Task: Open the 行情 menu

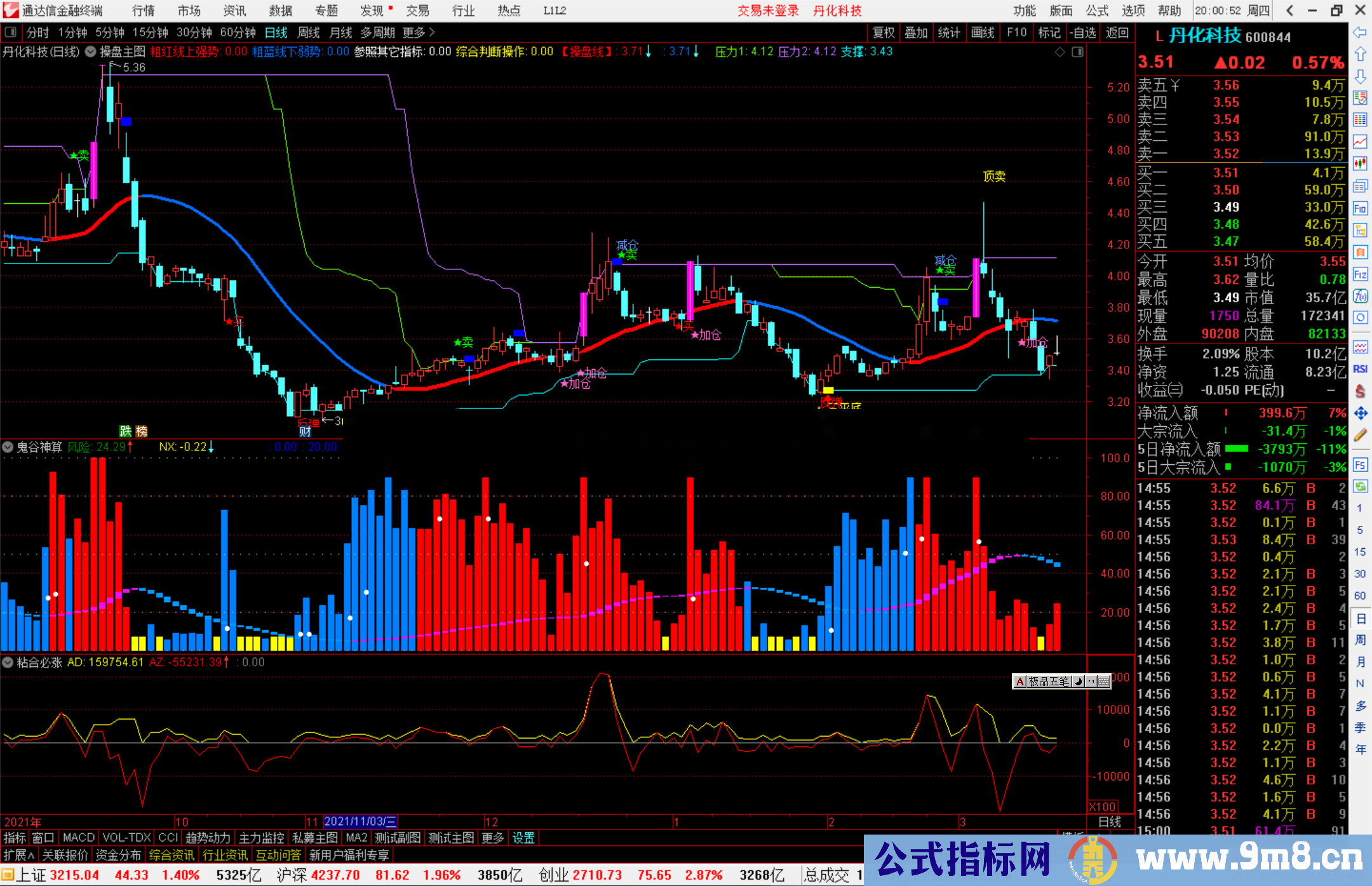Action: click(x=144, y=11)
